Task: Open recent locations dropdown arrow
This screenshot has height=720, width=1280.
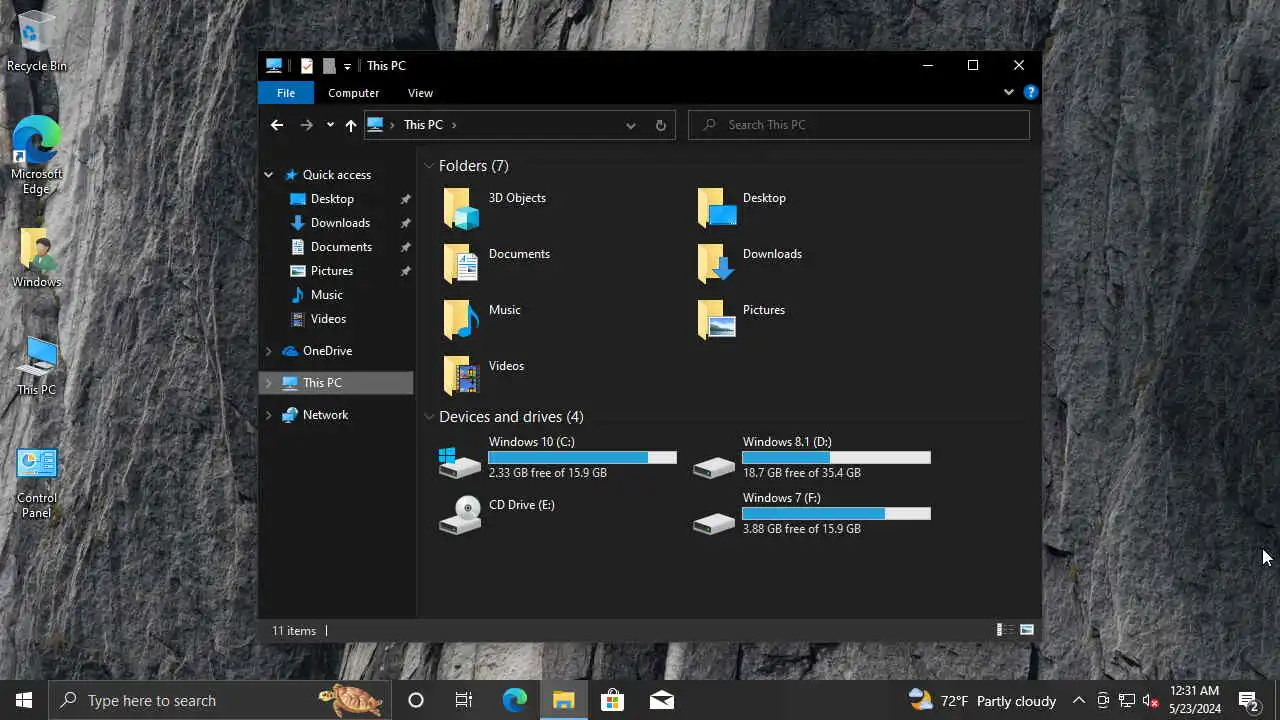Action: (330, 125)
